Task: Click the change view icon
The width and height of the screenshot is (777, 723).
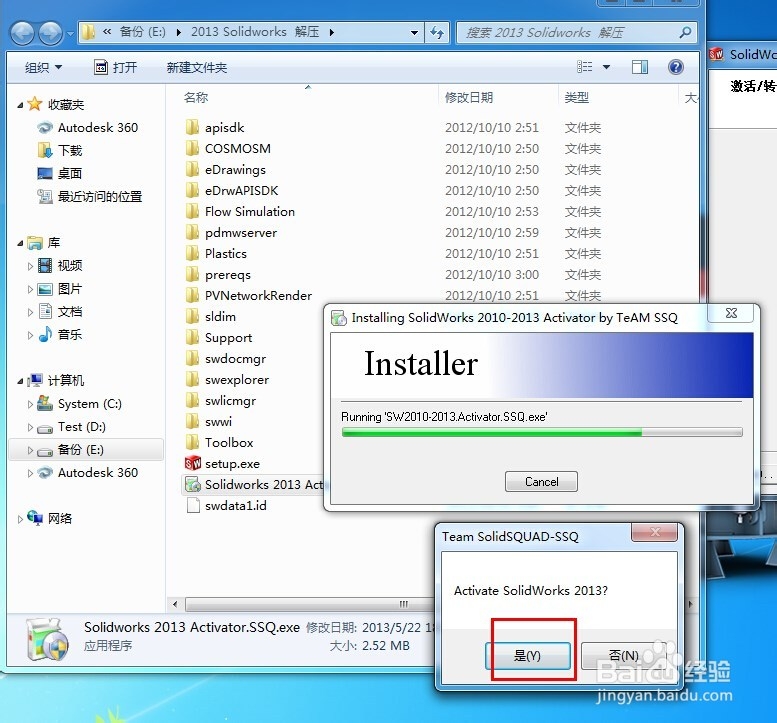Action: pyautogui.click(x=585, y=67)
